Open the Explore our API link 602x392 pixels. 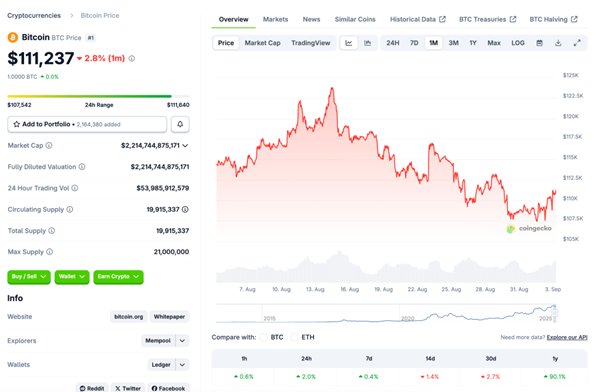(567, 337)
